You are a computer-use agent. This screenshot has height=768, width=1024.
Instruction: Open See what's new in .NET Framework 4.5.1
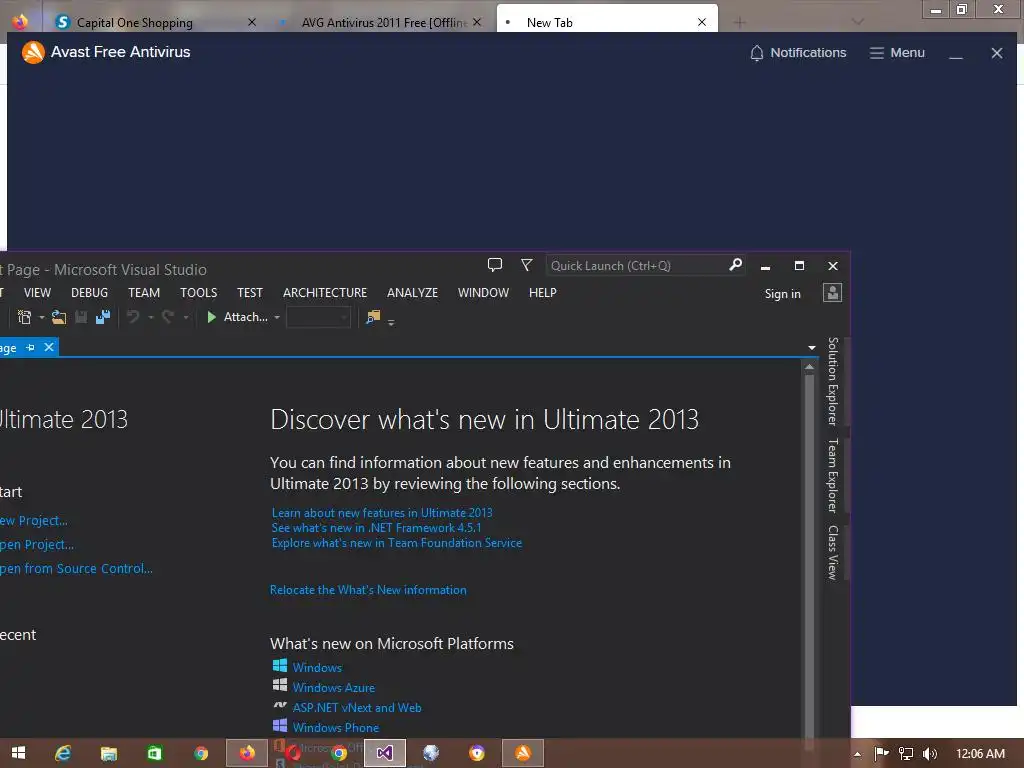[x=376, y=528]
